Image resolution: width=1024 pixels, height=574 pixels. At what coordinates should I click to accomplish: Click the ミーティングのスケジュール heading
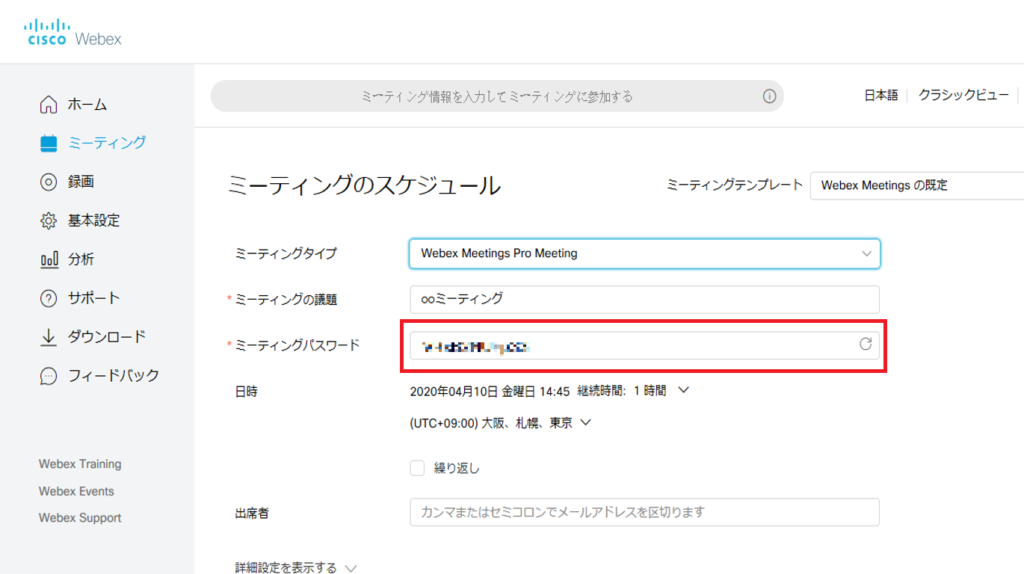click(x=364, y=185)
